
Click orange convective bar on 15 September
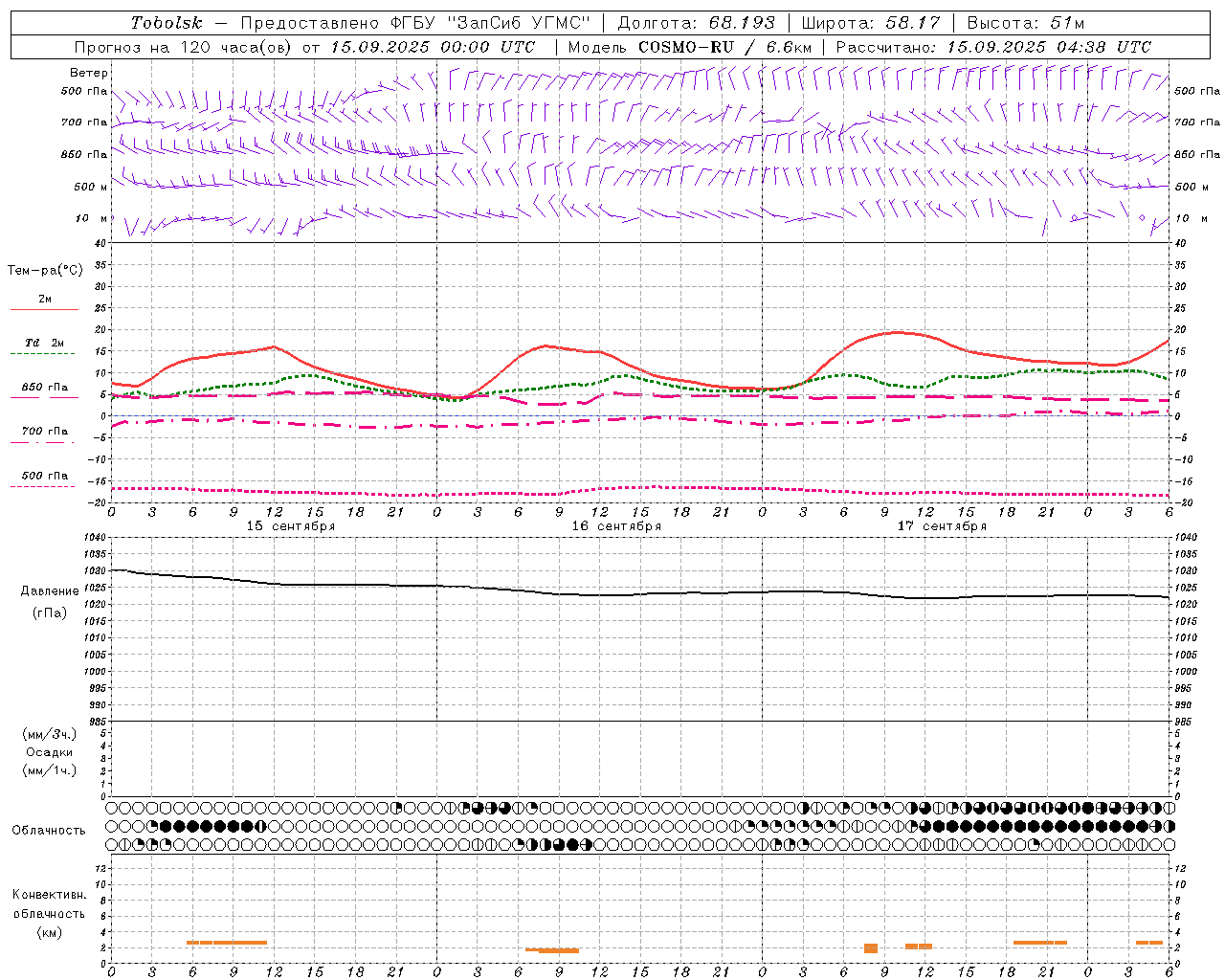227,943
